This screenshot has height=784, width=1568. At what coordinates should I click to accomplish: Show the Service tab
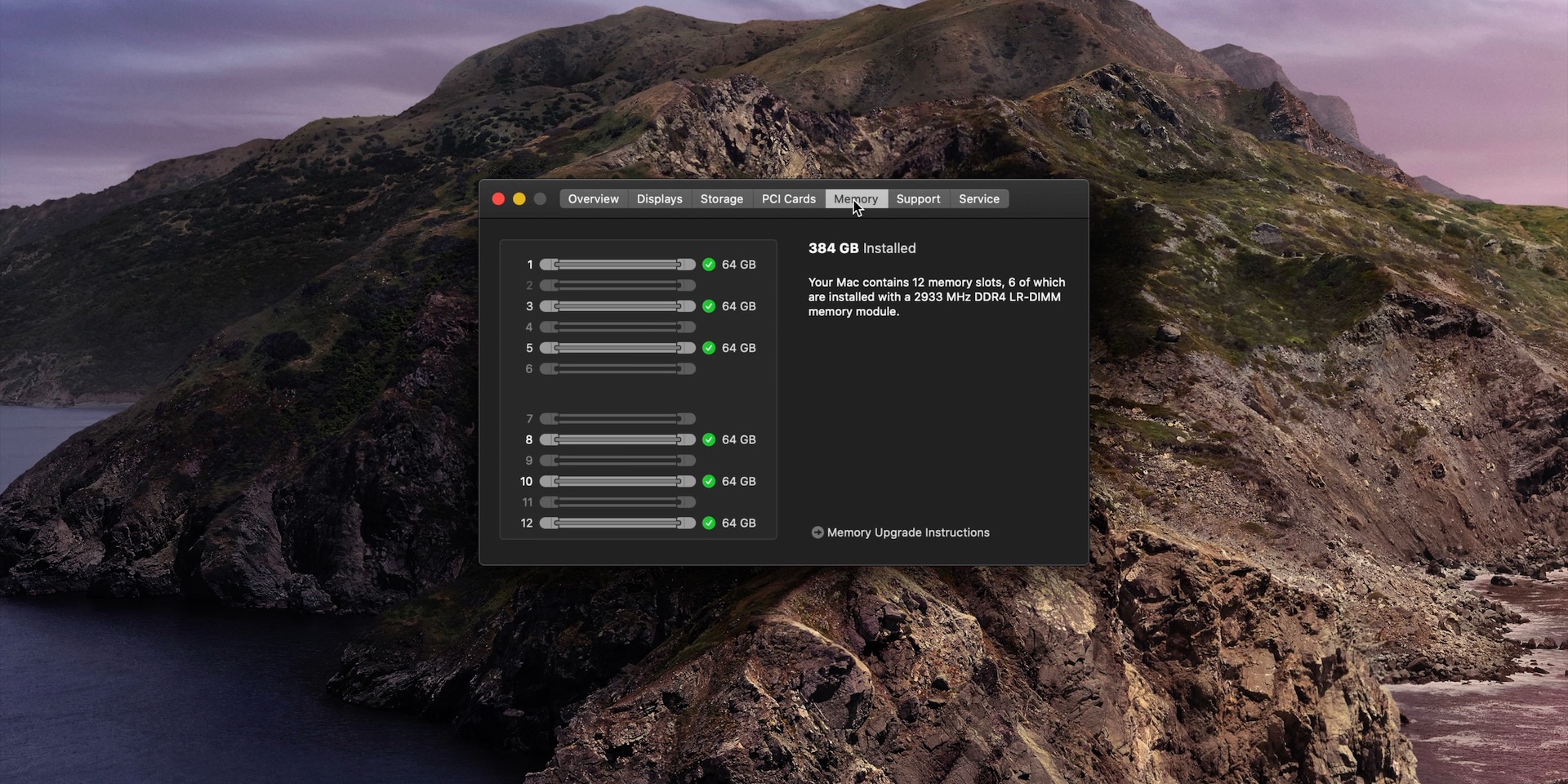click(x=978, y=199)
